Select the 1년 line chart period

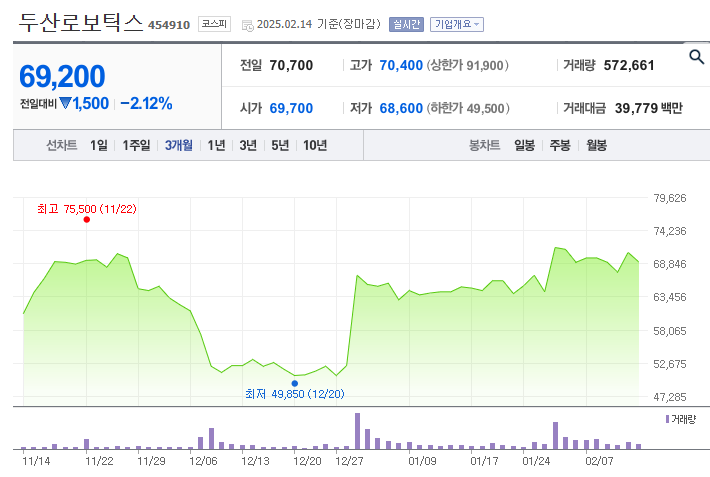(216, 145)
